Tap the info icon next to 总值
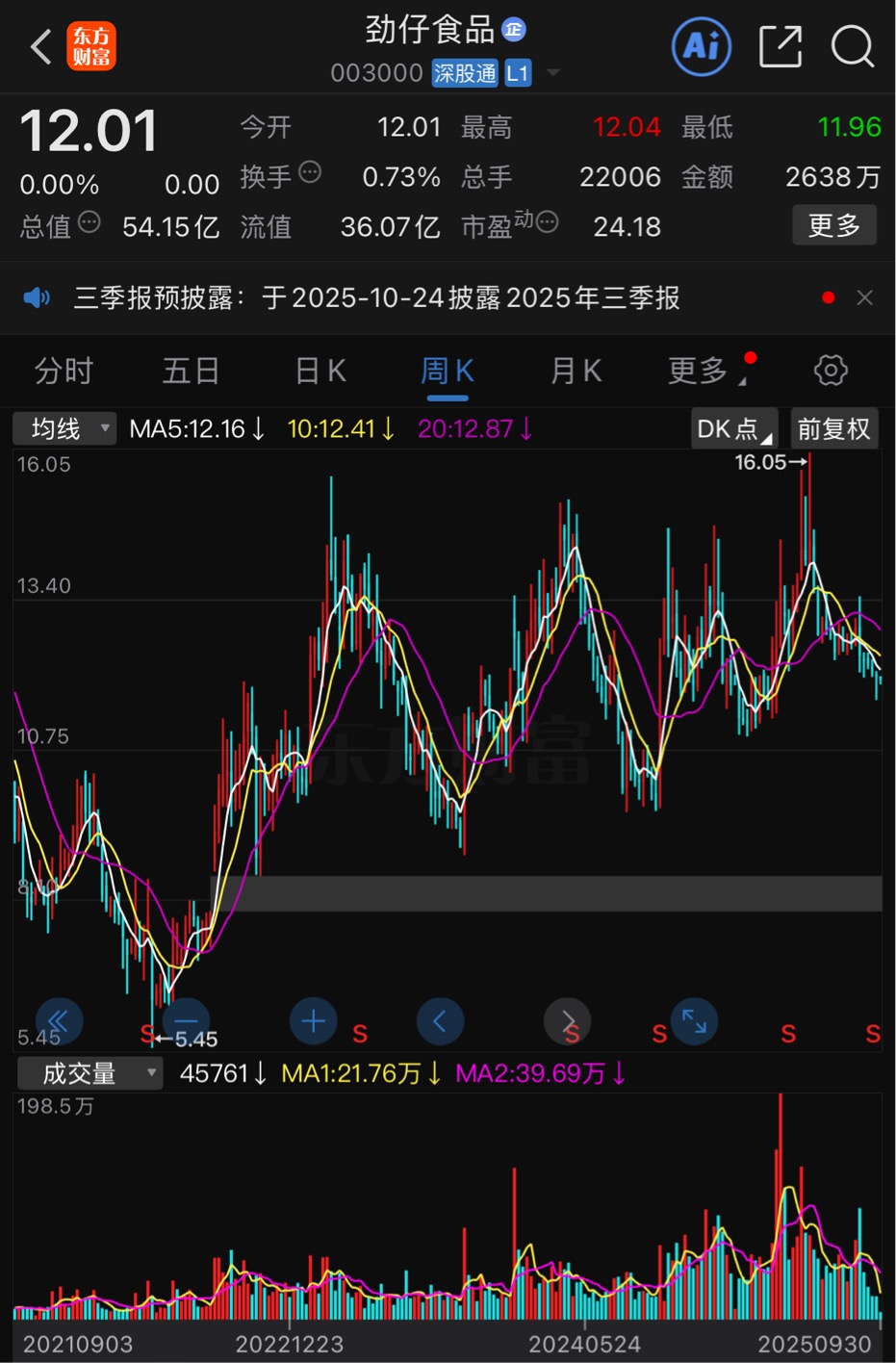The image size is (896, 1363). click(x=89, y=223)
